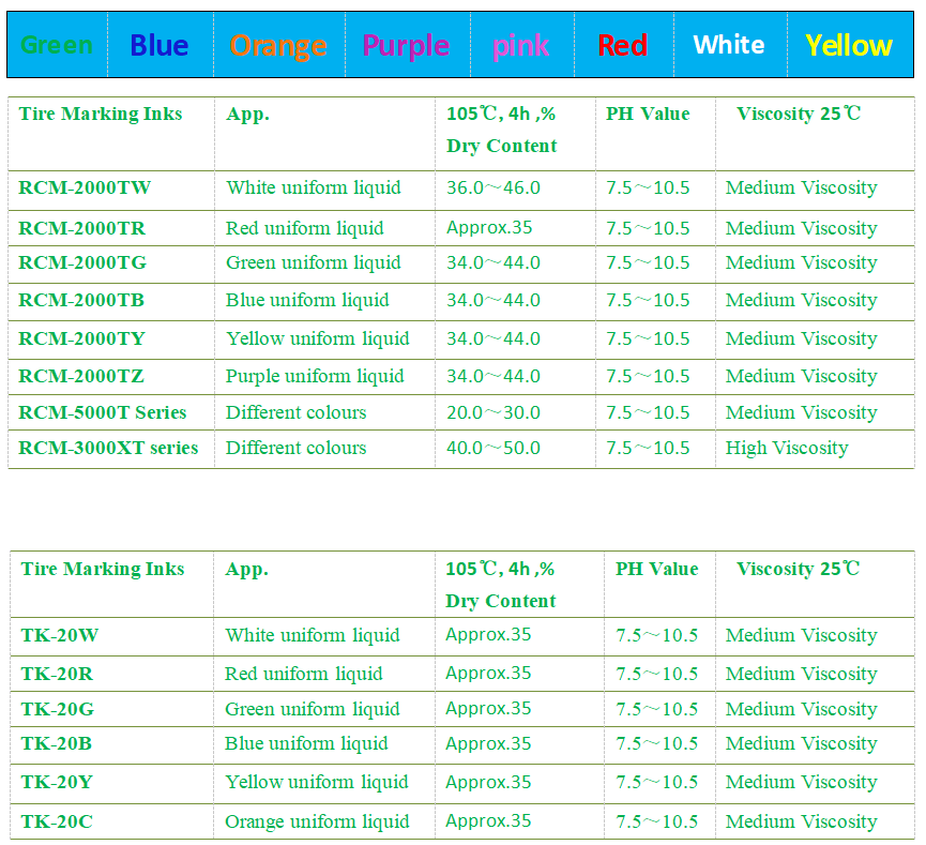Select "Approx.35" in the TK-20B row
The image size is (926, 845).
click(x=488, y=744)
